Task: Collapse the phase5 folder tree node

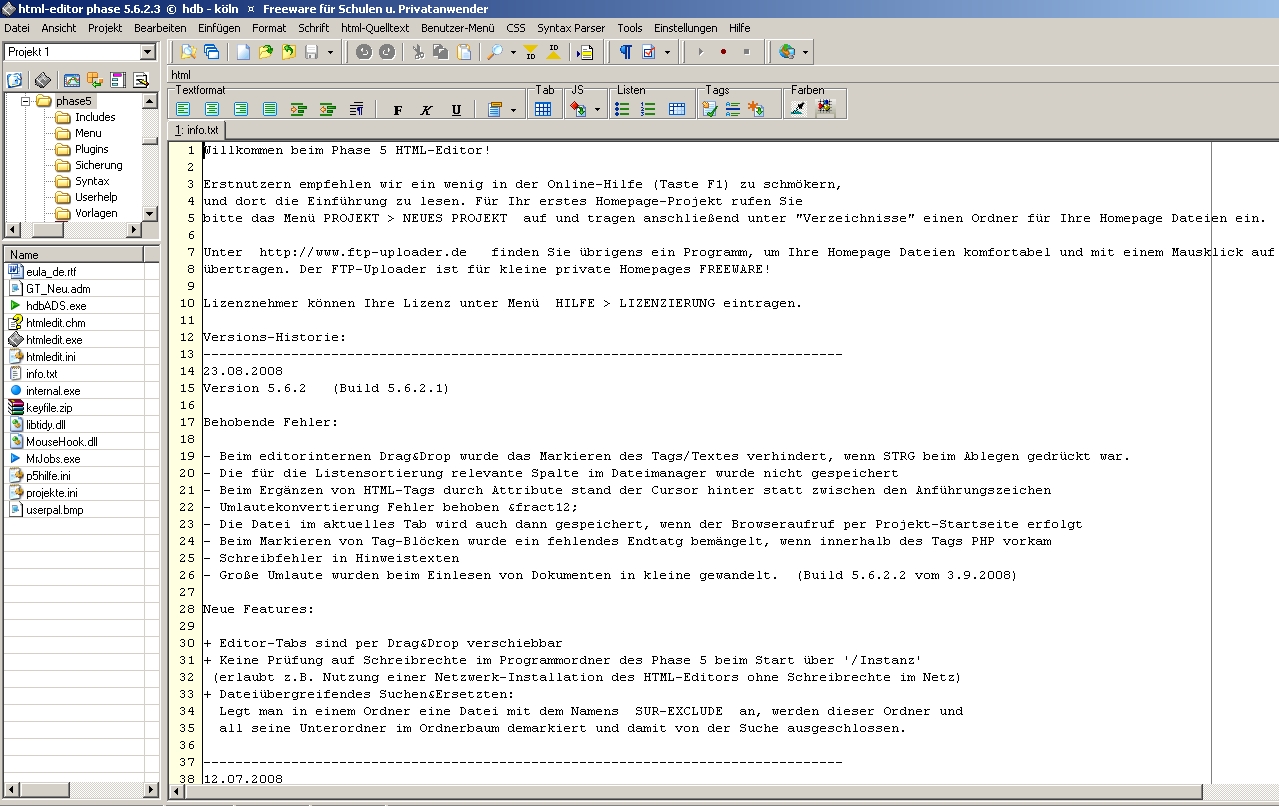Action: (x=26, y=101)
